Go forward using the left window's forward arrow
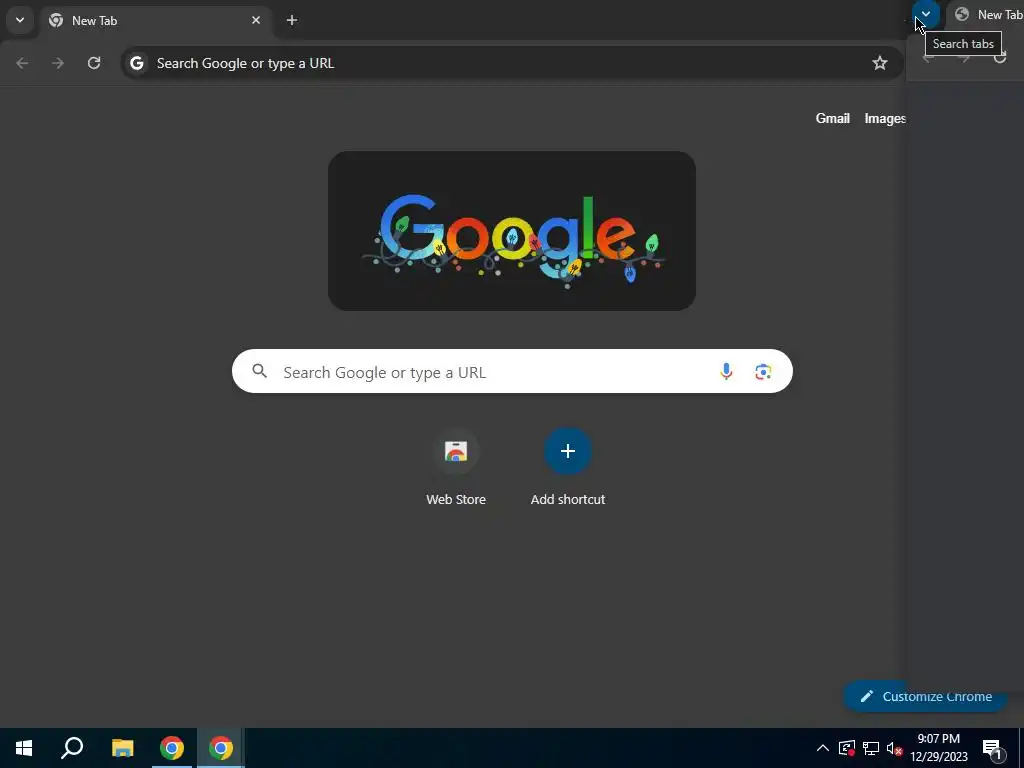Viewport: 1024px width, 768px height. tap(58, 63)
